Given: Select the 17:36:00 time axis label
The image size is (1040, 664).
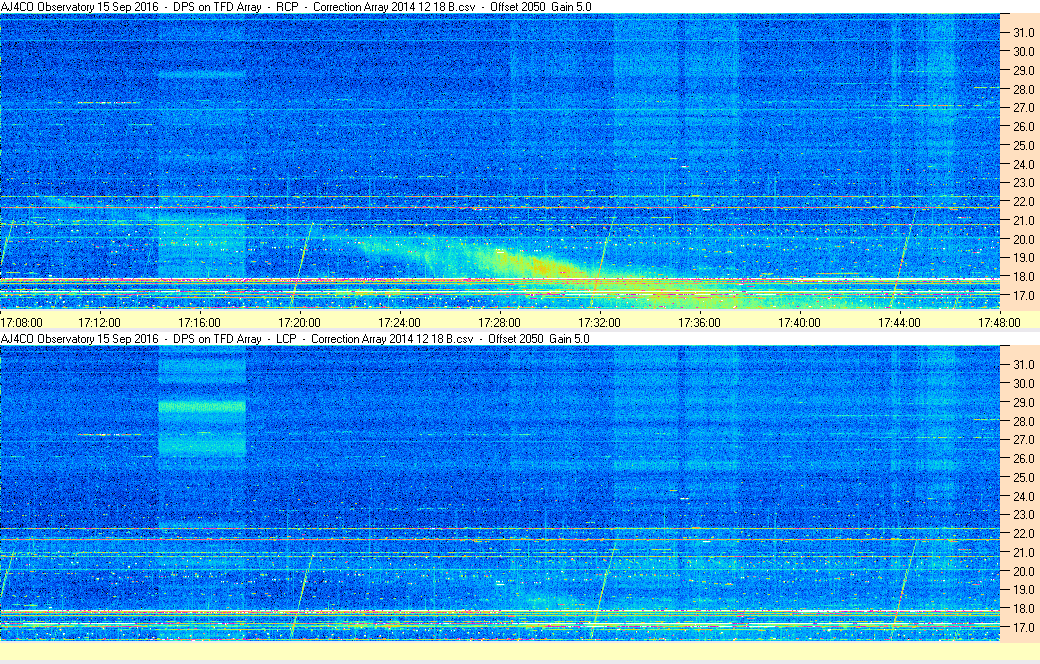Looking at the screenshot, I should coord(699,323).
